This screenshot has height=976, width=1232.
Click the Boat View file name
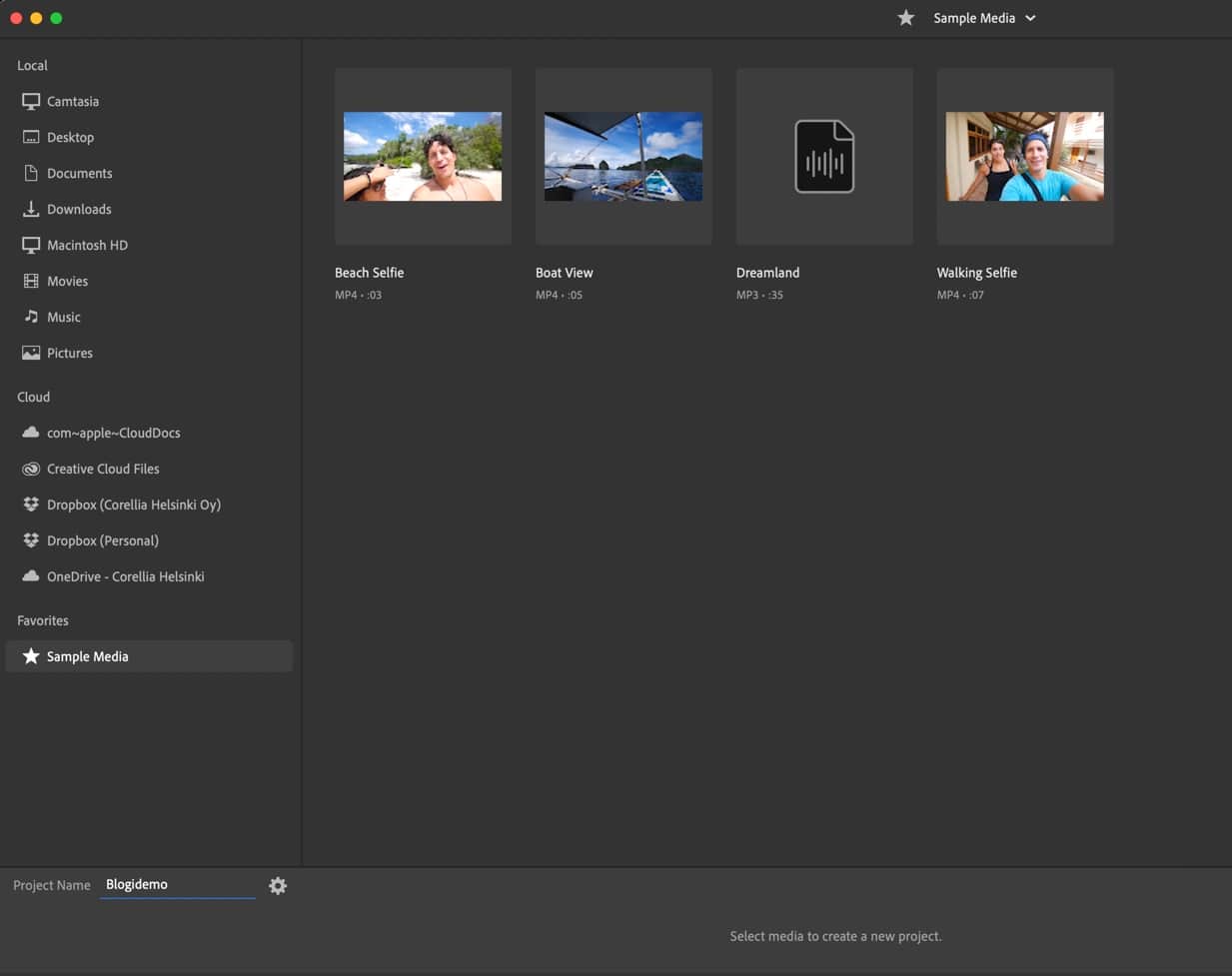click(x=565, y=273)
